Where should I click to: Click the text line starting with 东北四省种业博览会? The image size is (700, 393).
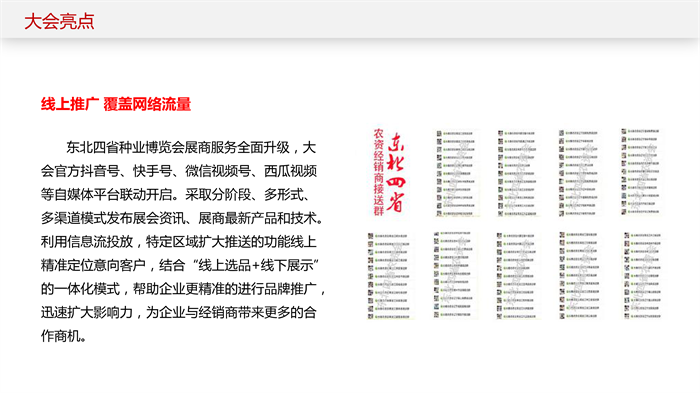191,147
